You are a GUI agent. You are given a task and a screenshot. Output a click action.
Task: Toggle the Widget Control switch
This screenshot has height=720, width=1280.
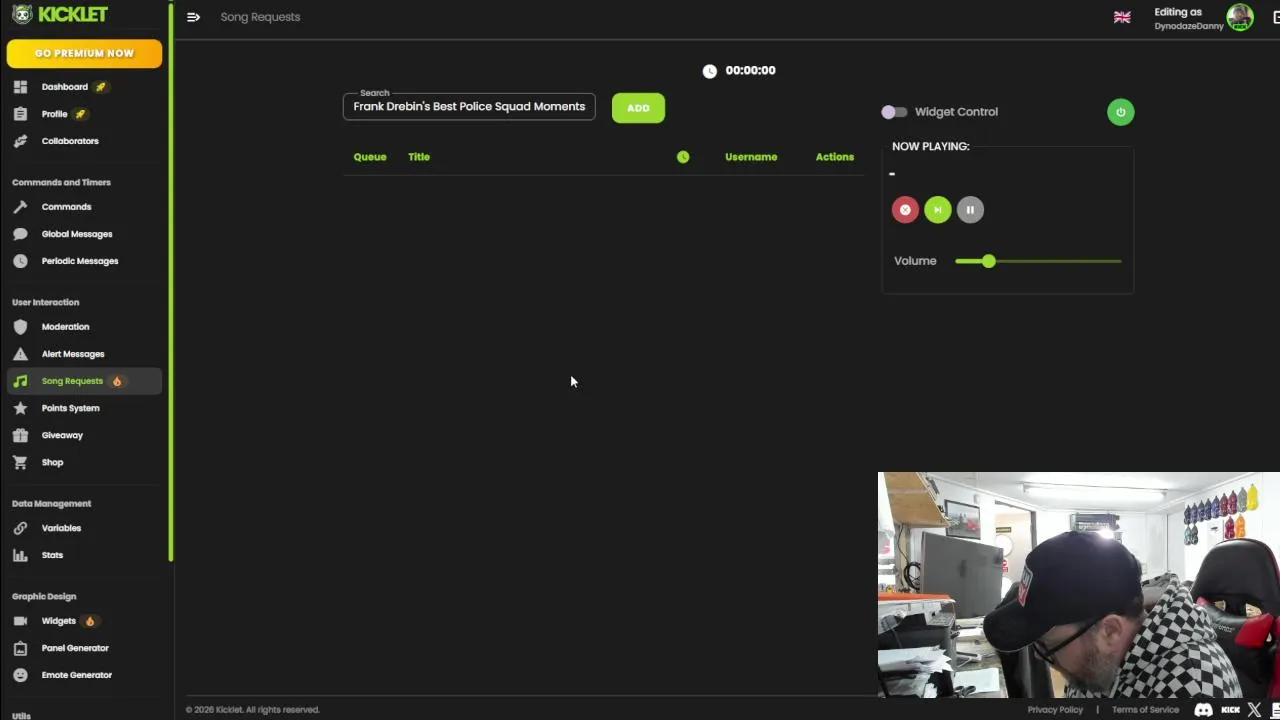point(894,112)
